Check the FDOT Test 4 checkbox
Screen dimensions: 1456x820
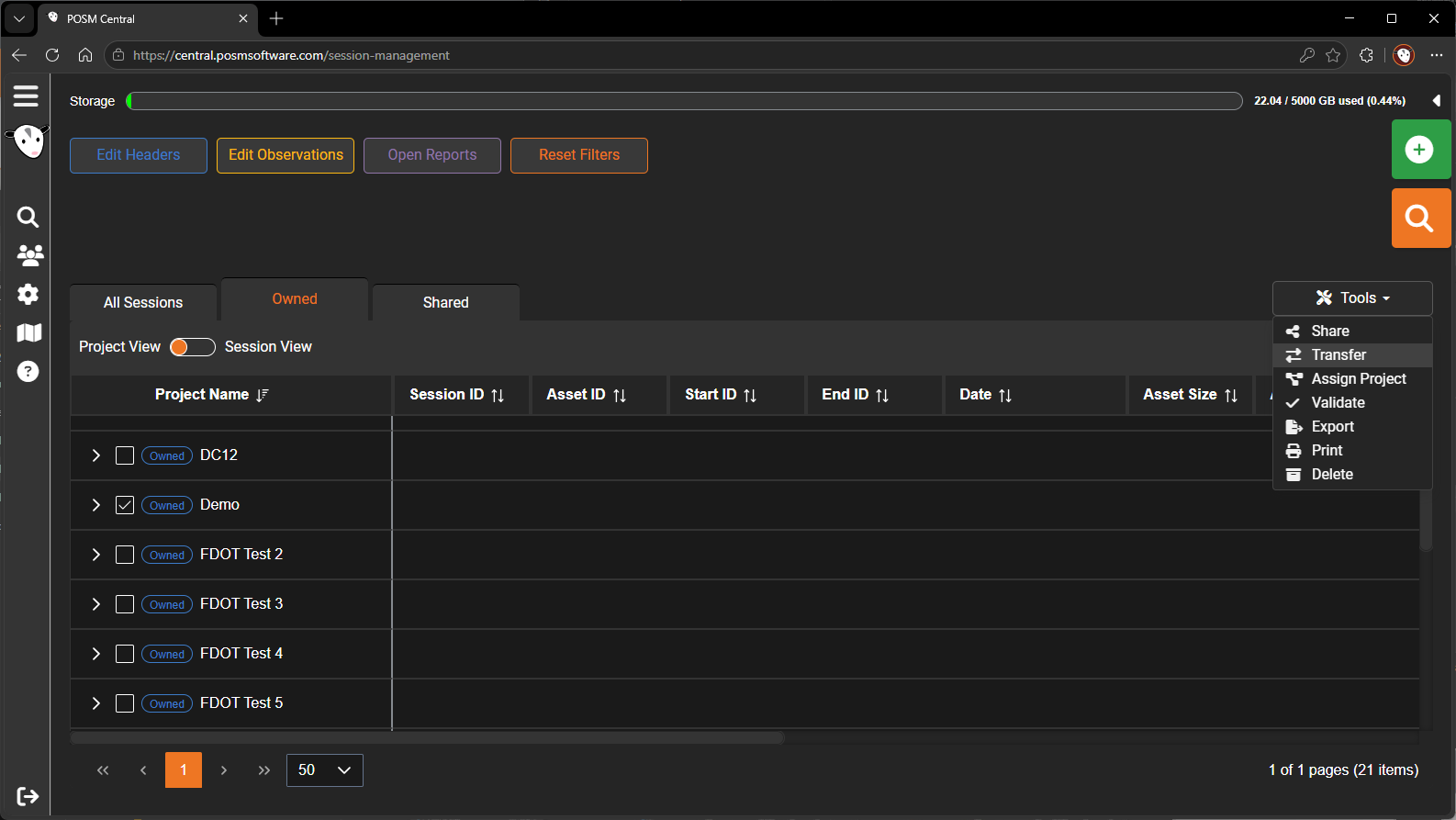pos(125,654)
